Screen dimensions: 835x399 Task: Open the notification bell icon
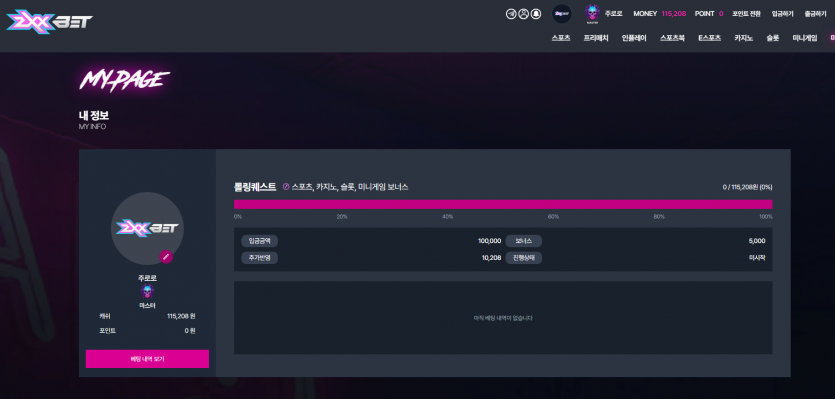536,14
